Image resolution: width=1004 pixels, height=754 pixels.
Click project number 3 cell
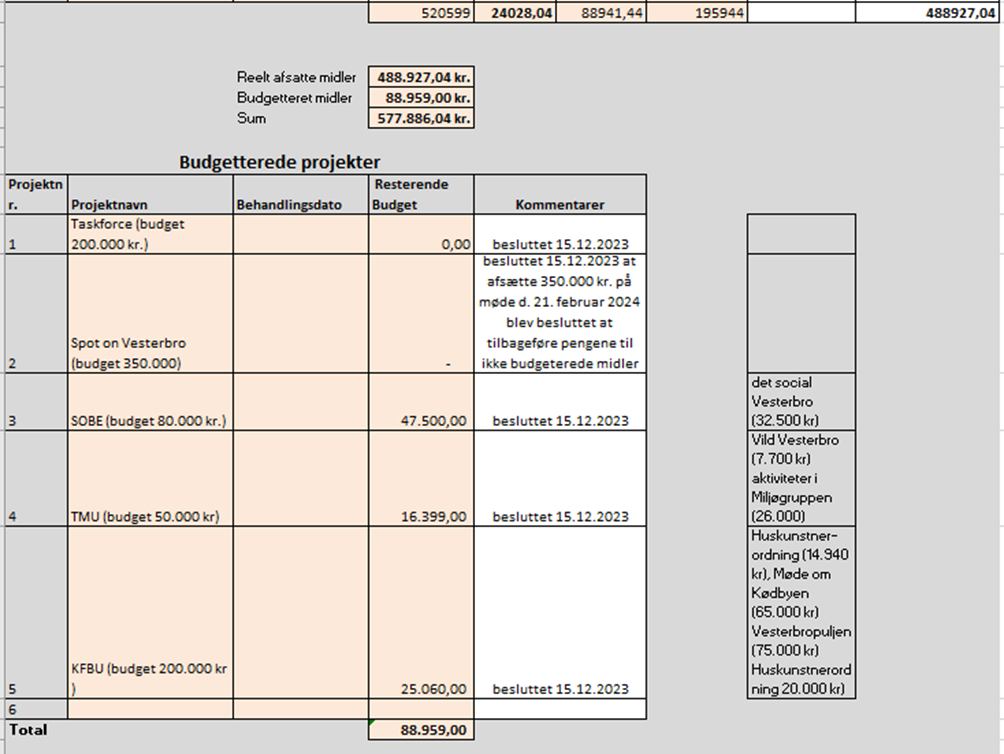click(x=36, y=402)
